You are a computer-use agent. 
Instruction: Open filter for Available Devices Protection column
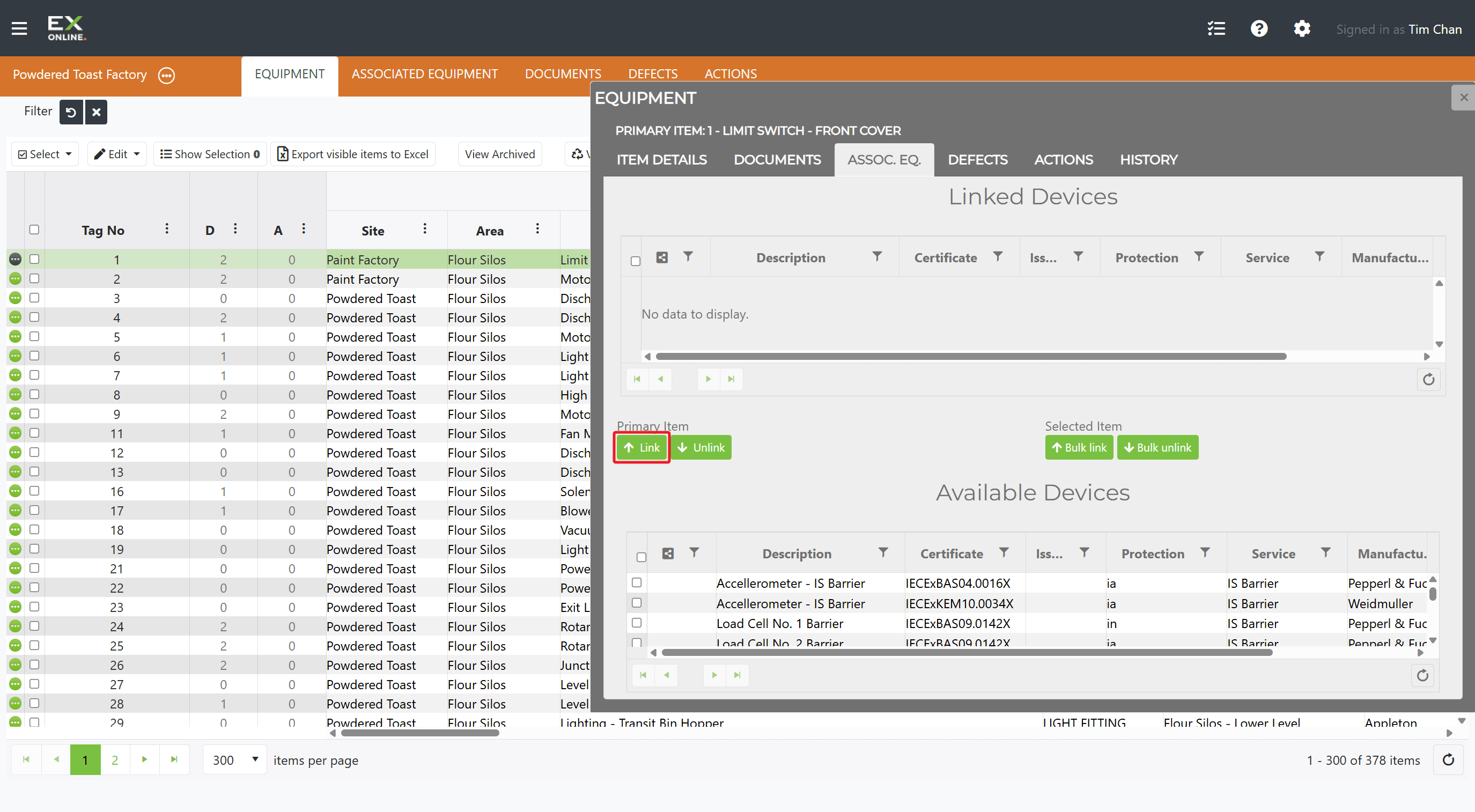(x=1205, y=552)
